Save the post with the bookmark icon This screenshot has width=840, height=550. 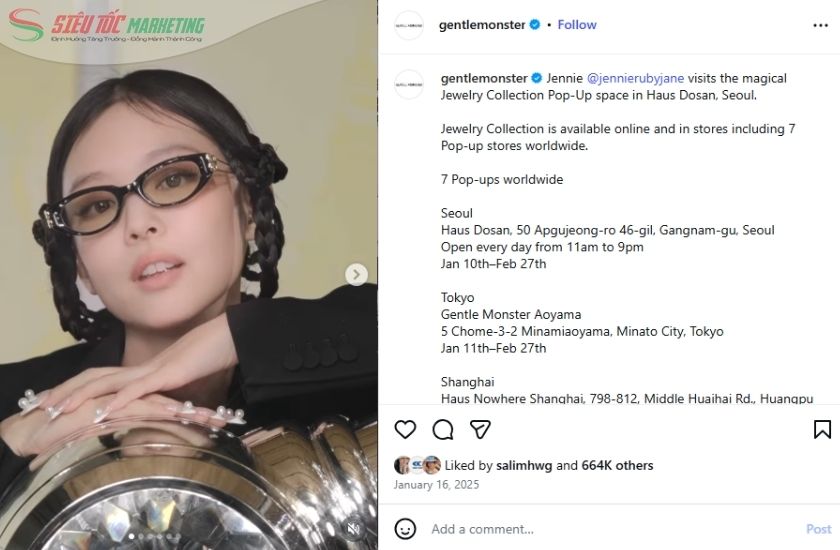pos(822,429)
